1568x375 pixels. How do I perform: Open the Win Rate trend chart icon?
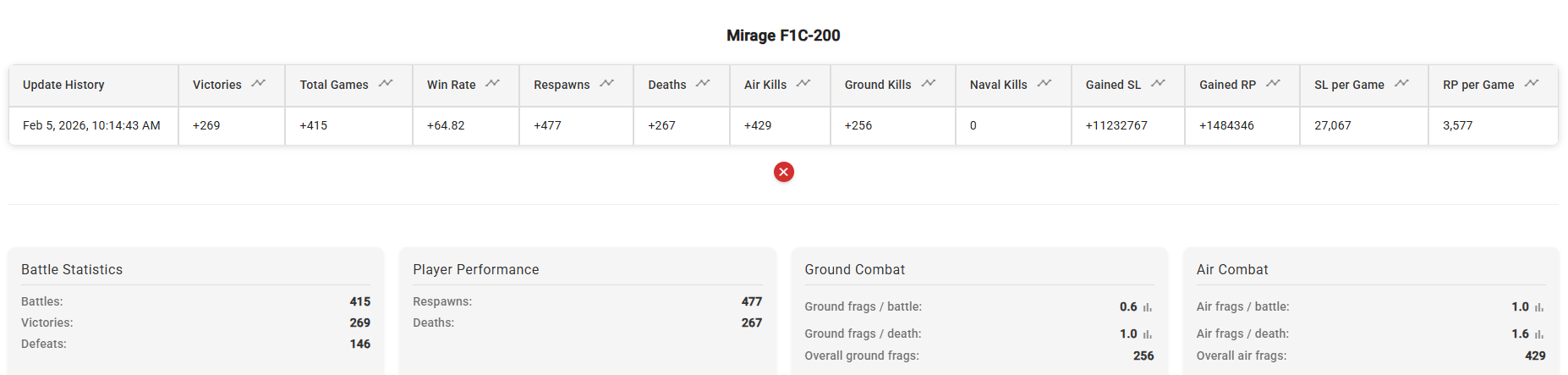point(493,83)
